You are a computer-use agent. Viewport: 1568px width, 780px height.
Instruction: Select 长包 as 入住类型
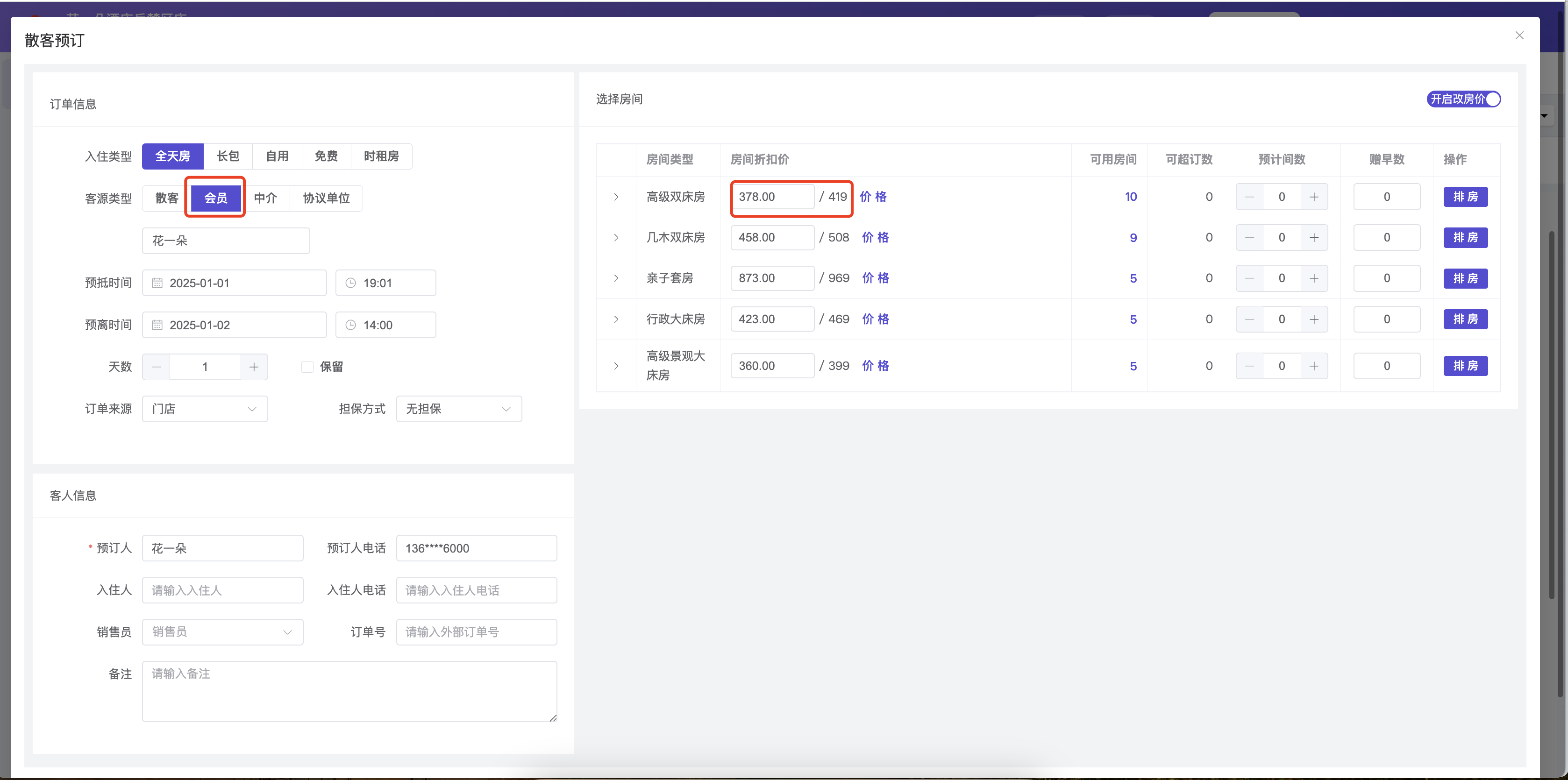click(228, 156)
